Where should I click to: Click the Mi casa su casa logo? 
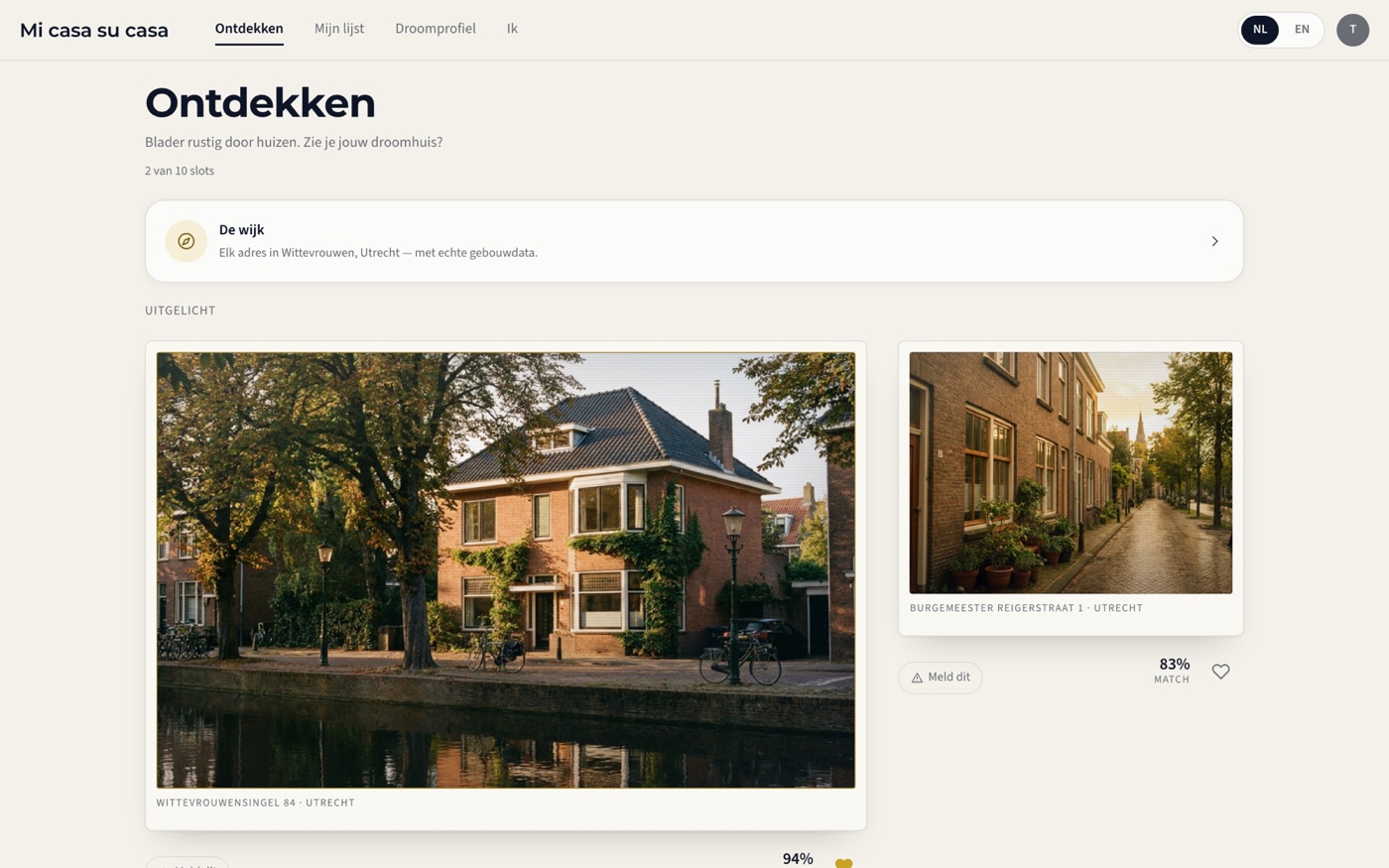point(94,30)
